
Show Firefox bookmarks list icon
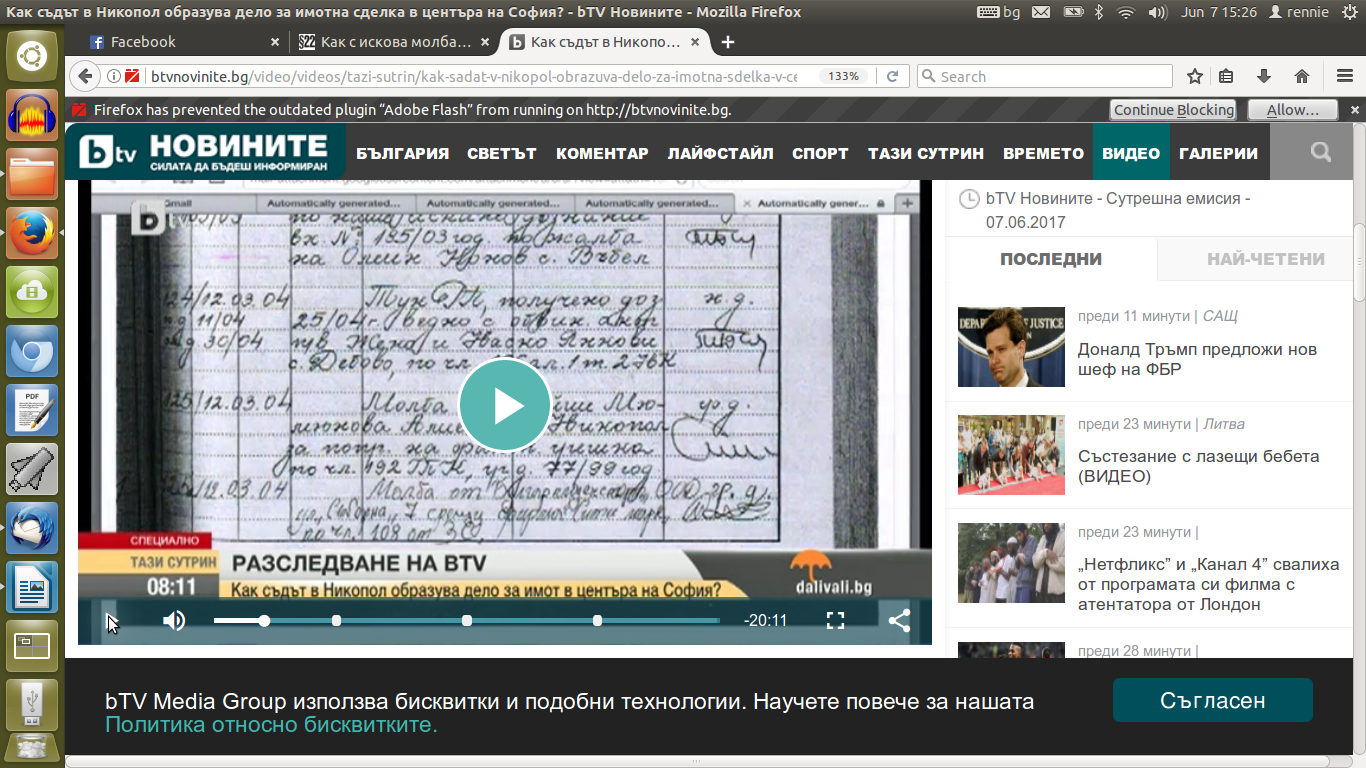pos(1226,76)
